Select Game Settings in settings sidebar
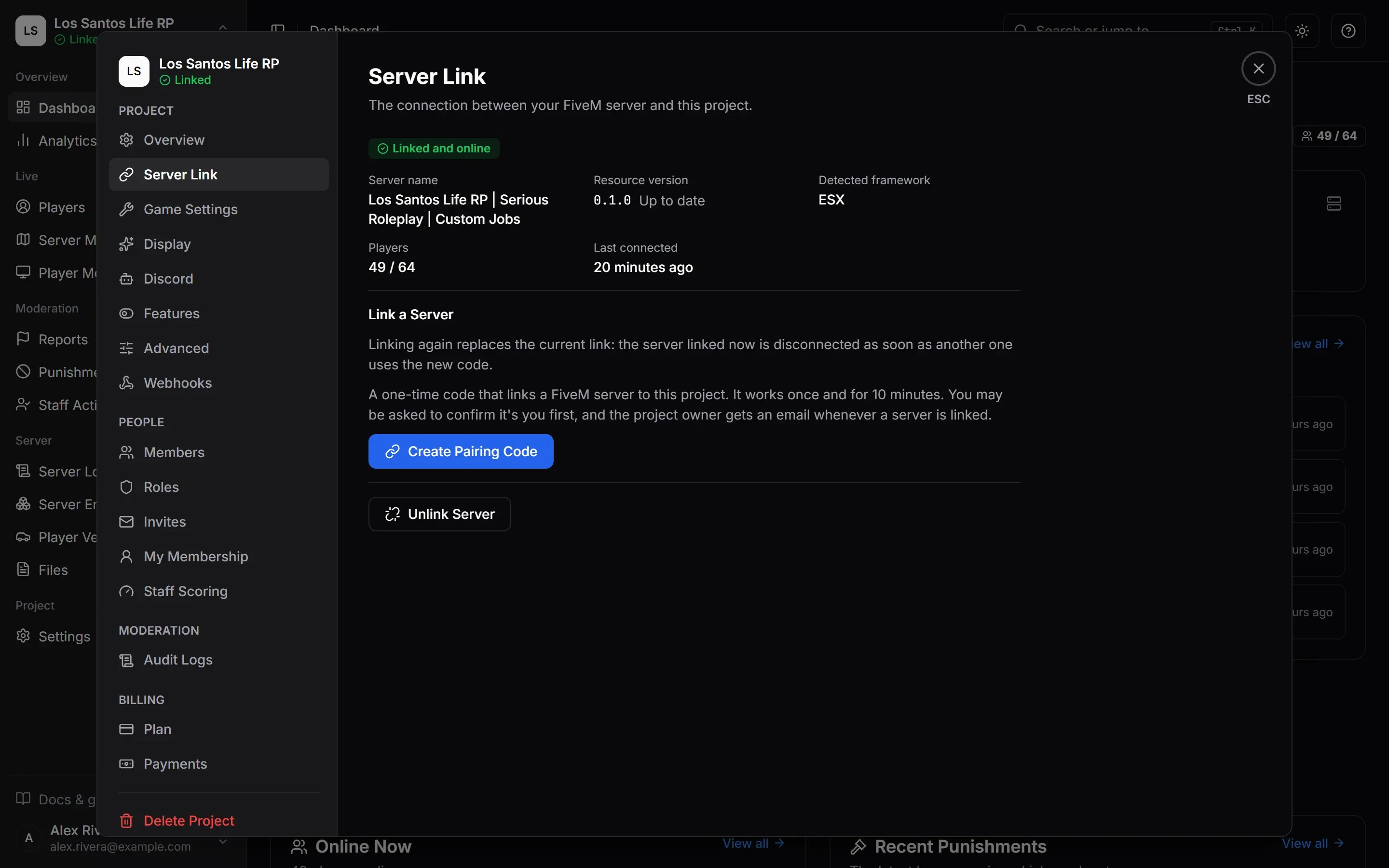This screenshot has height=868, width=1389. point(218,209)
